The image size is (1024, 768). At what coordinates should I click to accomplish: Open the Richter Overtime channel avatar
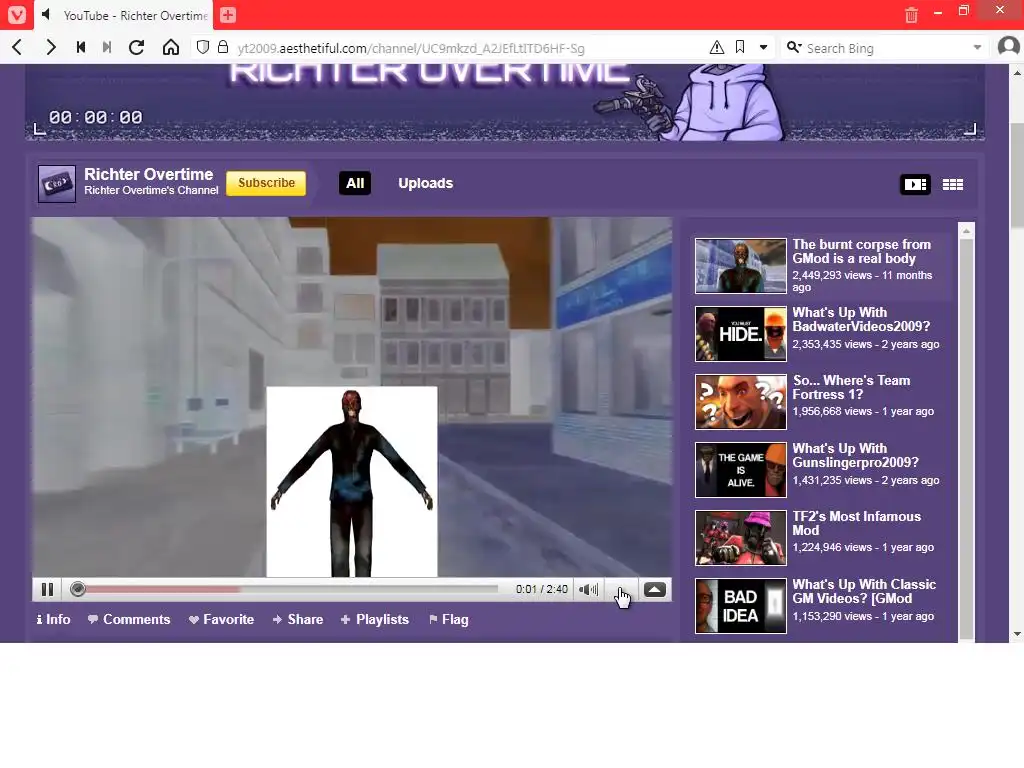click(x=57, y=184)
